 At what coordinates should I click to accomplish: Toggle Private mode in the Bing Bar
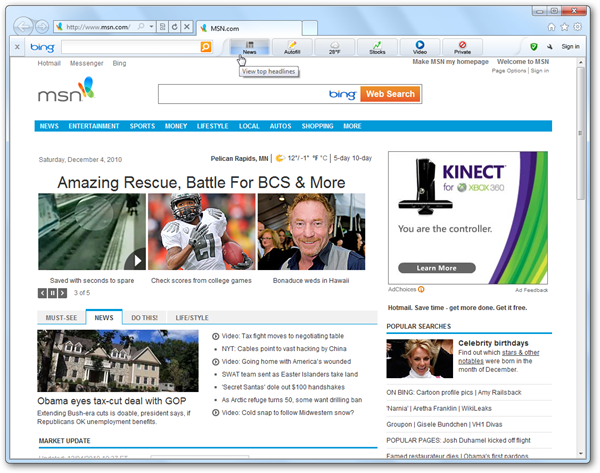click(462, 47)
